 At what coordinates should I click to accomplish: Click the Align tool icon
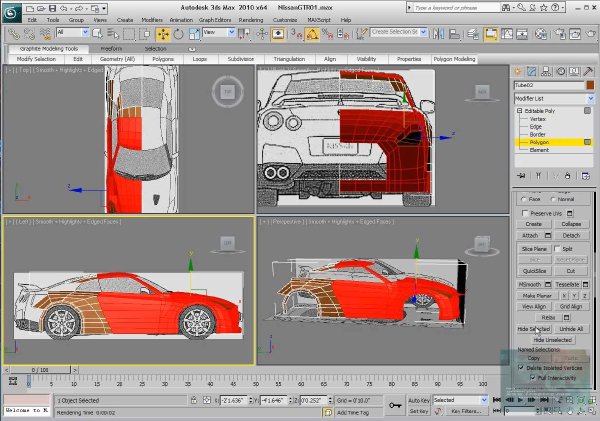point(454,34)
